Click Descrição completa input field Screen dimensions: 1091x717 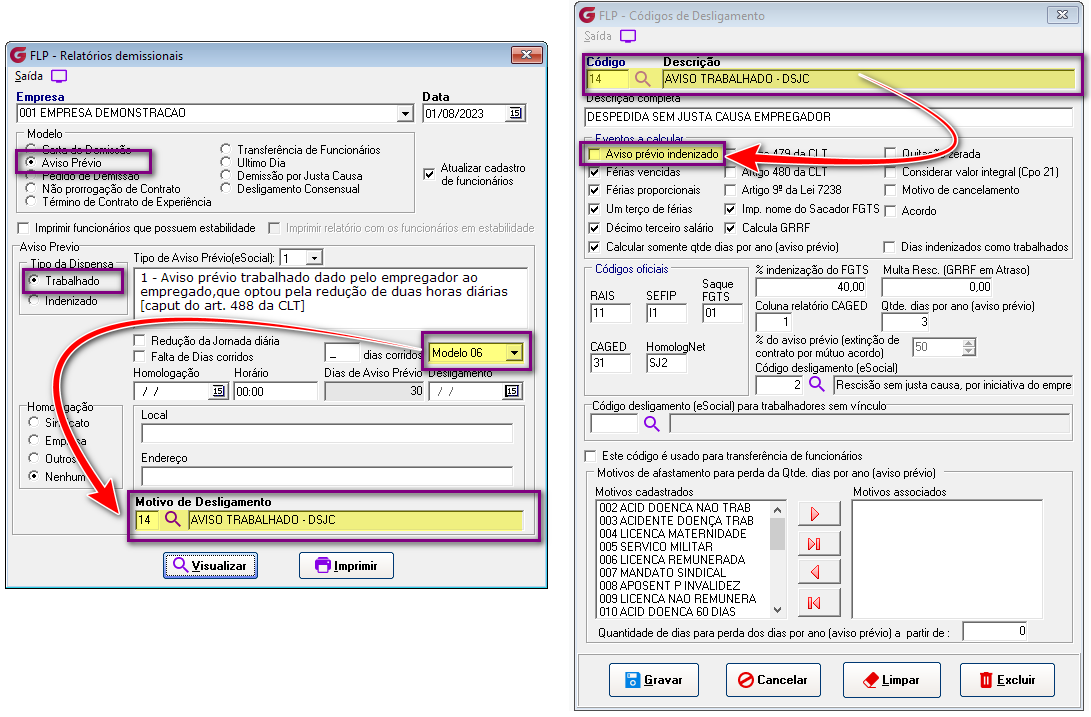tap(829, 117)
